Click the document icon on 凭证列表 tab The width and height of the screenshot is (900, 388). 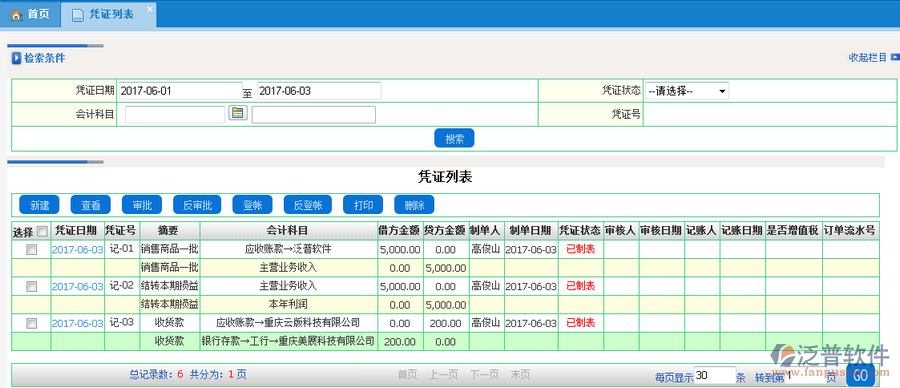coord(77,15)
